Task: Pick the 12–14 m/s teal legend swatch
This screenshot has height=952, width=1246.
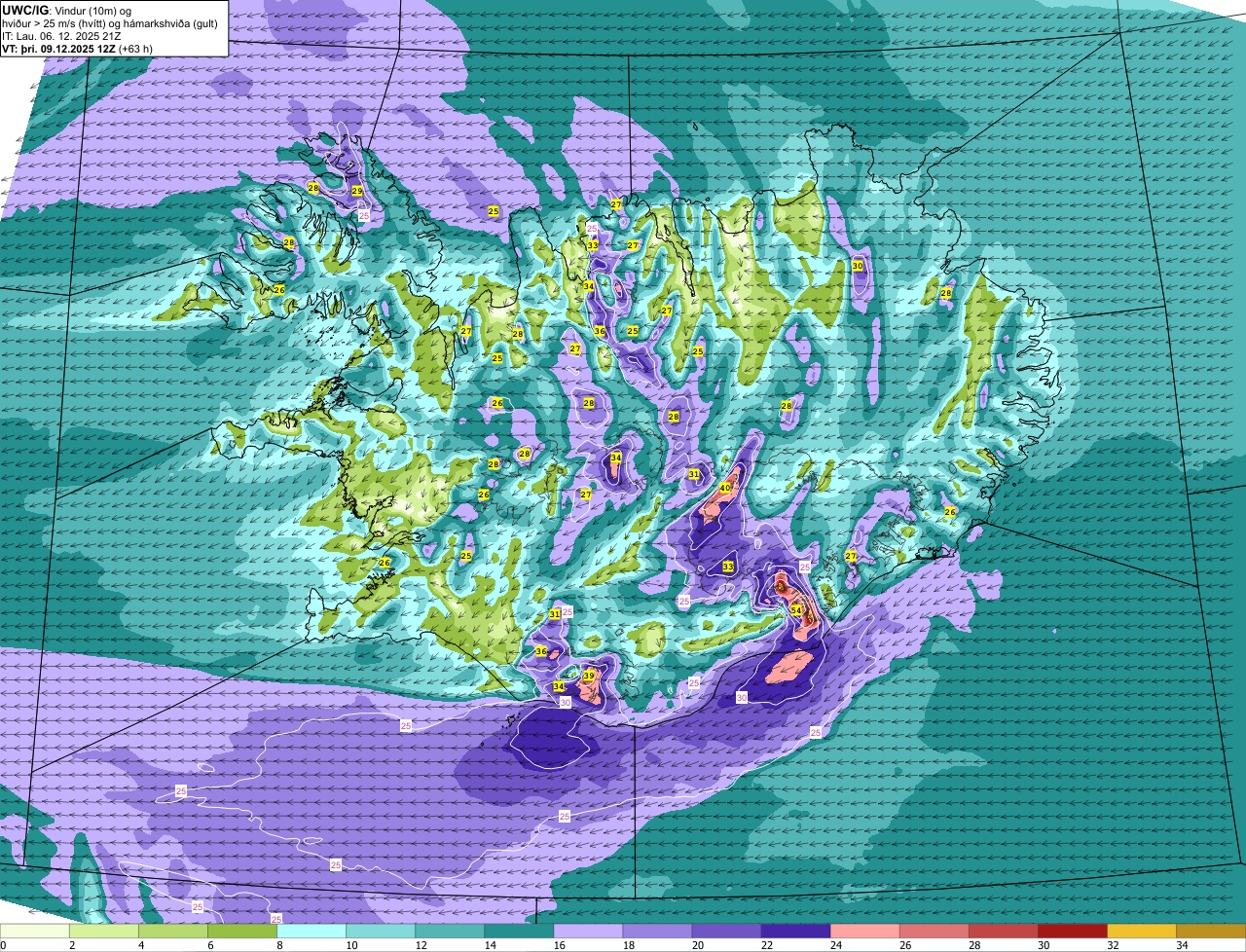Action: tap(452, 932)
